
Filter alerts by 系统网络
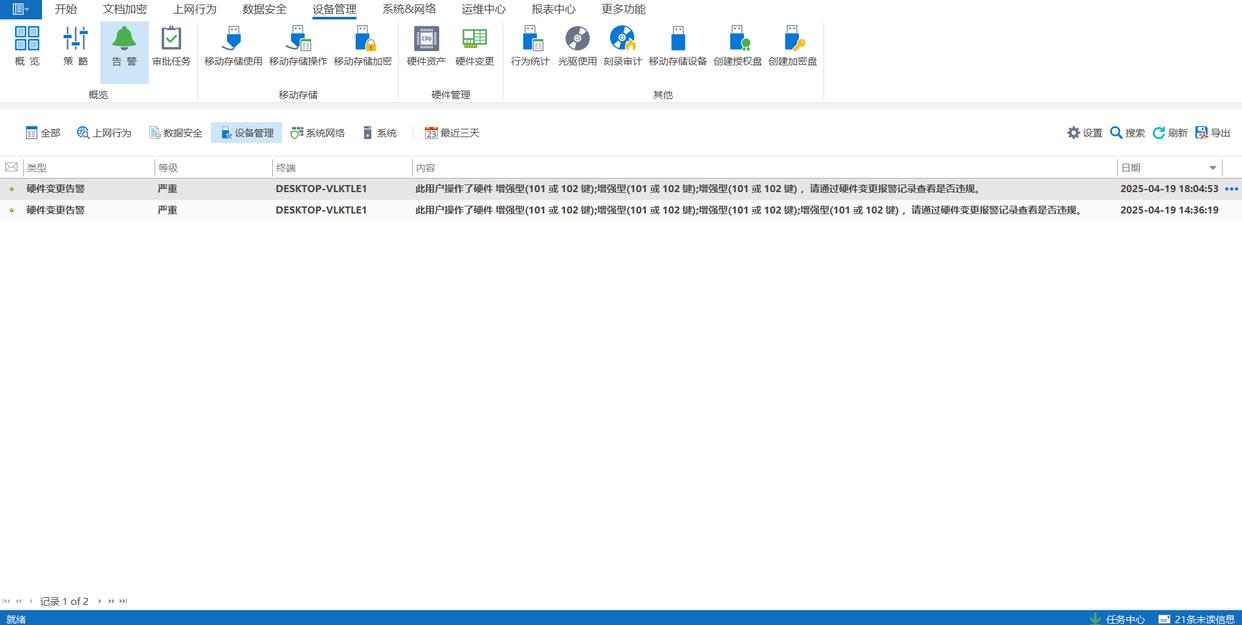point(317,133)
